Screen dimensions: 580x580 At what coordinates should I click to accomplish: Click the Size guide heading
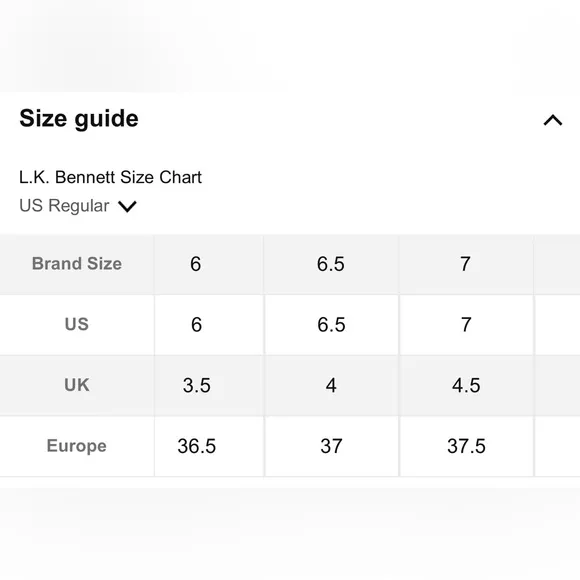click(x=79, y=118)
